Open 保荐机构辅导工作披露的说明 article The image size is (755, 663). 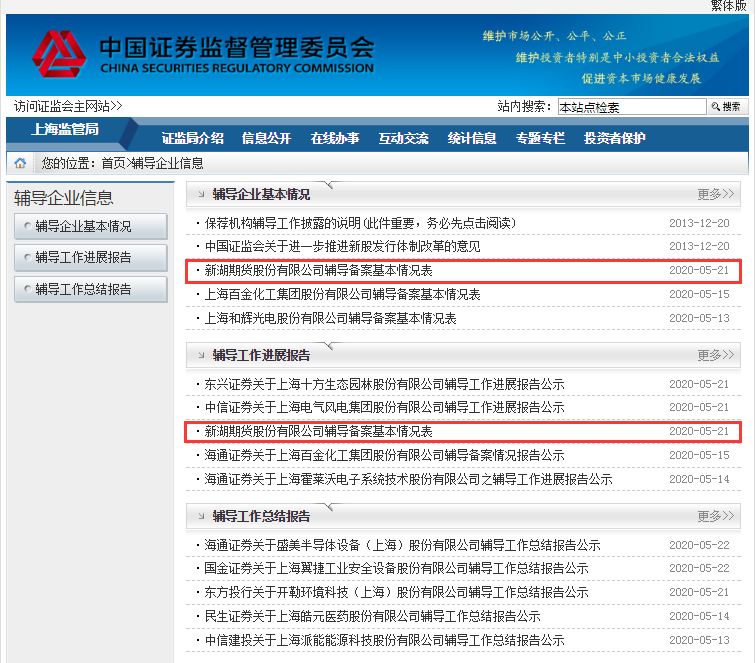click(360, 223)
